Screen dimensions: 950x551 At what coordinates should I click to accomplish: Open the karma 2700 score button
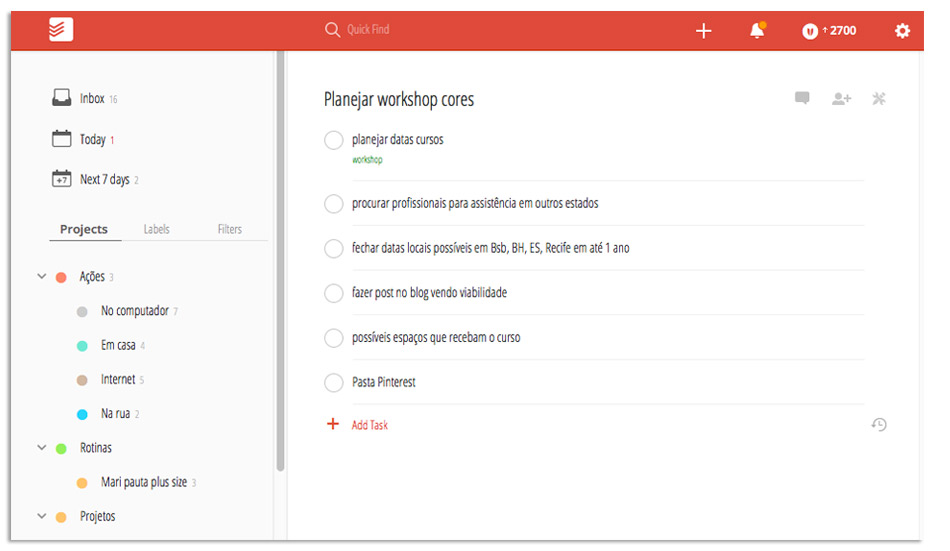coord(829,31)
